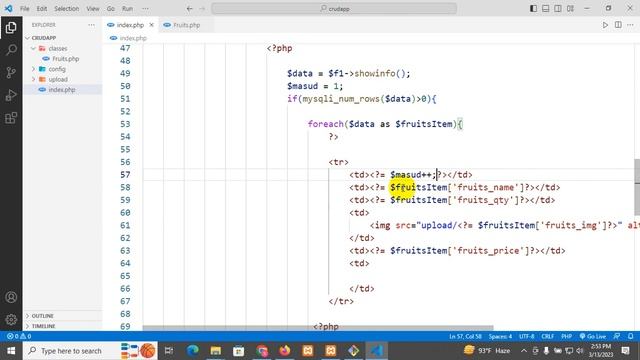Image resolution: width=640 pixels, height=360 pixels.
Task: Toggle the bottom panel layout icon
Action: point(546,9)
